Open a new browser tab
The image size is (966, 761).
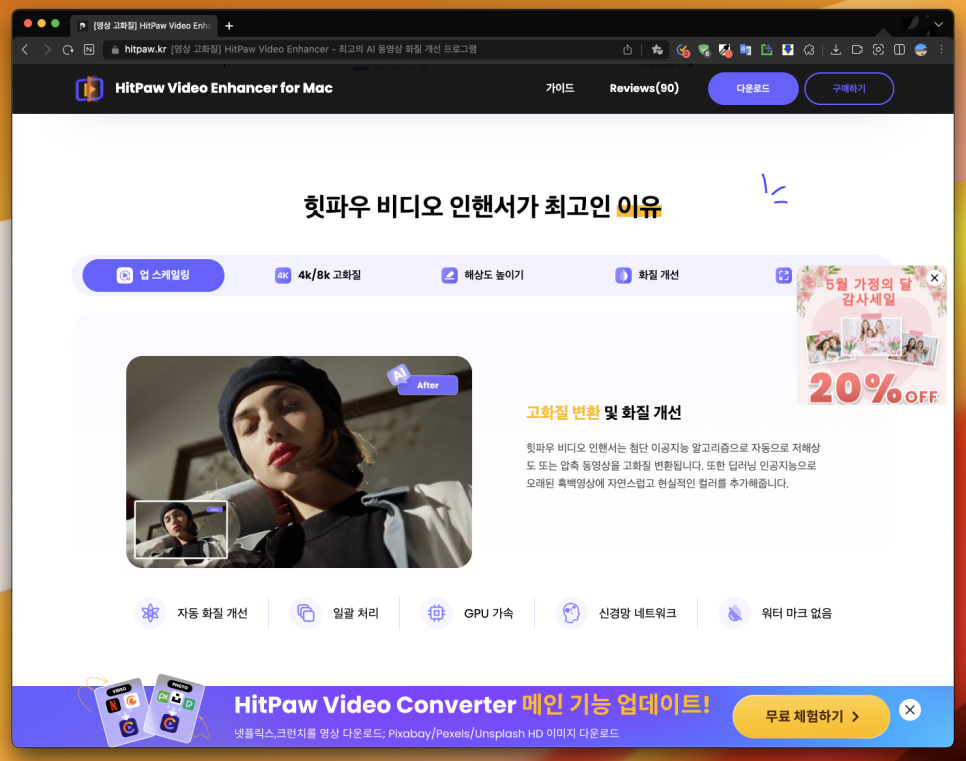pyautogui.click(x=229, y=26)
